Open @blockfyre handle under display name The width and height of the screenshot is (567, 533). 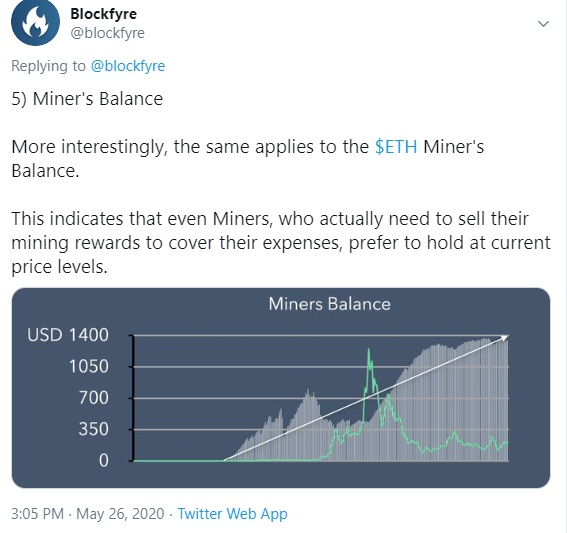tap(107, 33)
